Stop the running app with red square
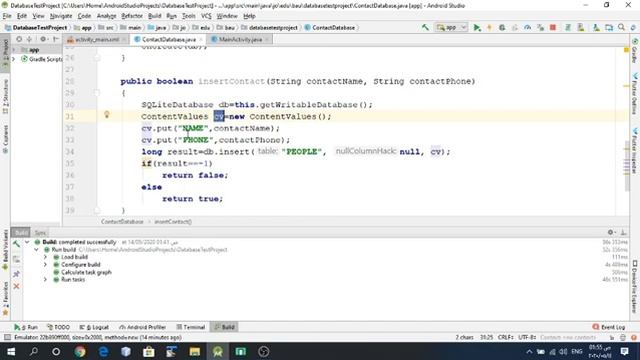This screenshot has width=640, height=360. [x=553, y=27]
